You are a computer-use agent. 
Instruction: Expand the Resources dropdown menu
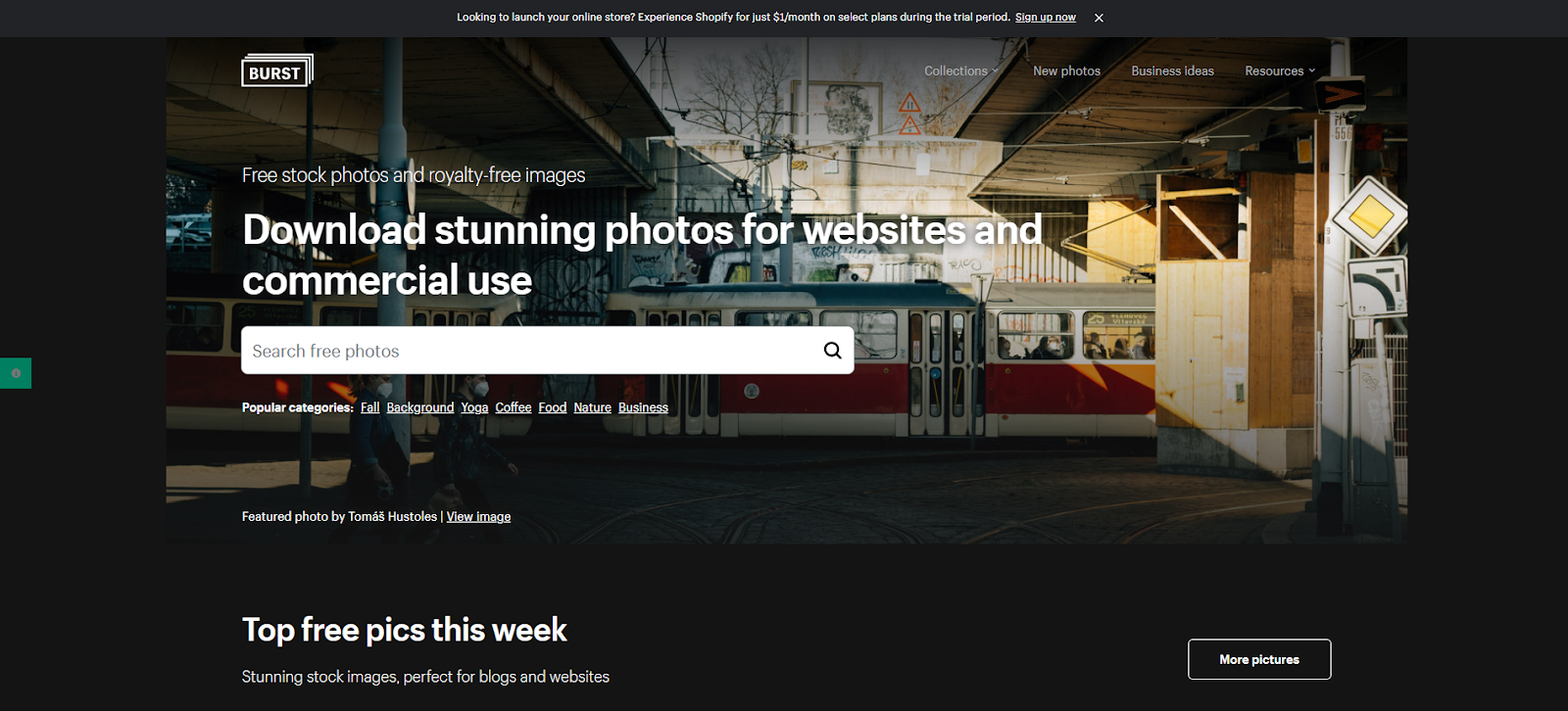click(1280, 71)
